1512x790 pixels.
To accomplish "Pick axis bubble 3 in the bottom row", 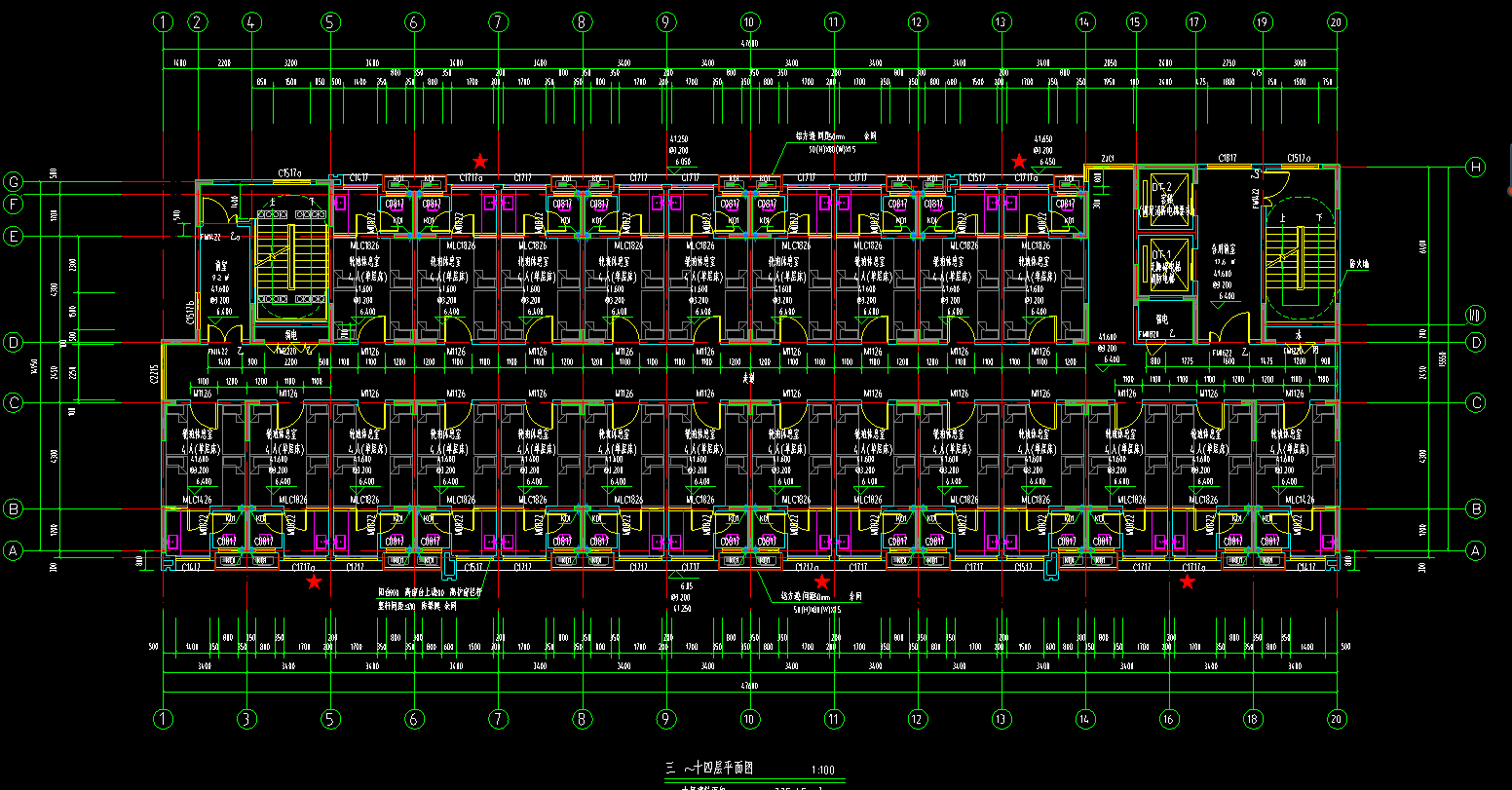I will coord(247,719).
